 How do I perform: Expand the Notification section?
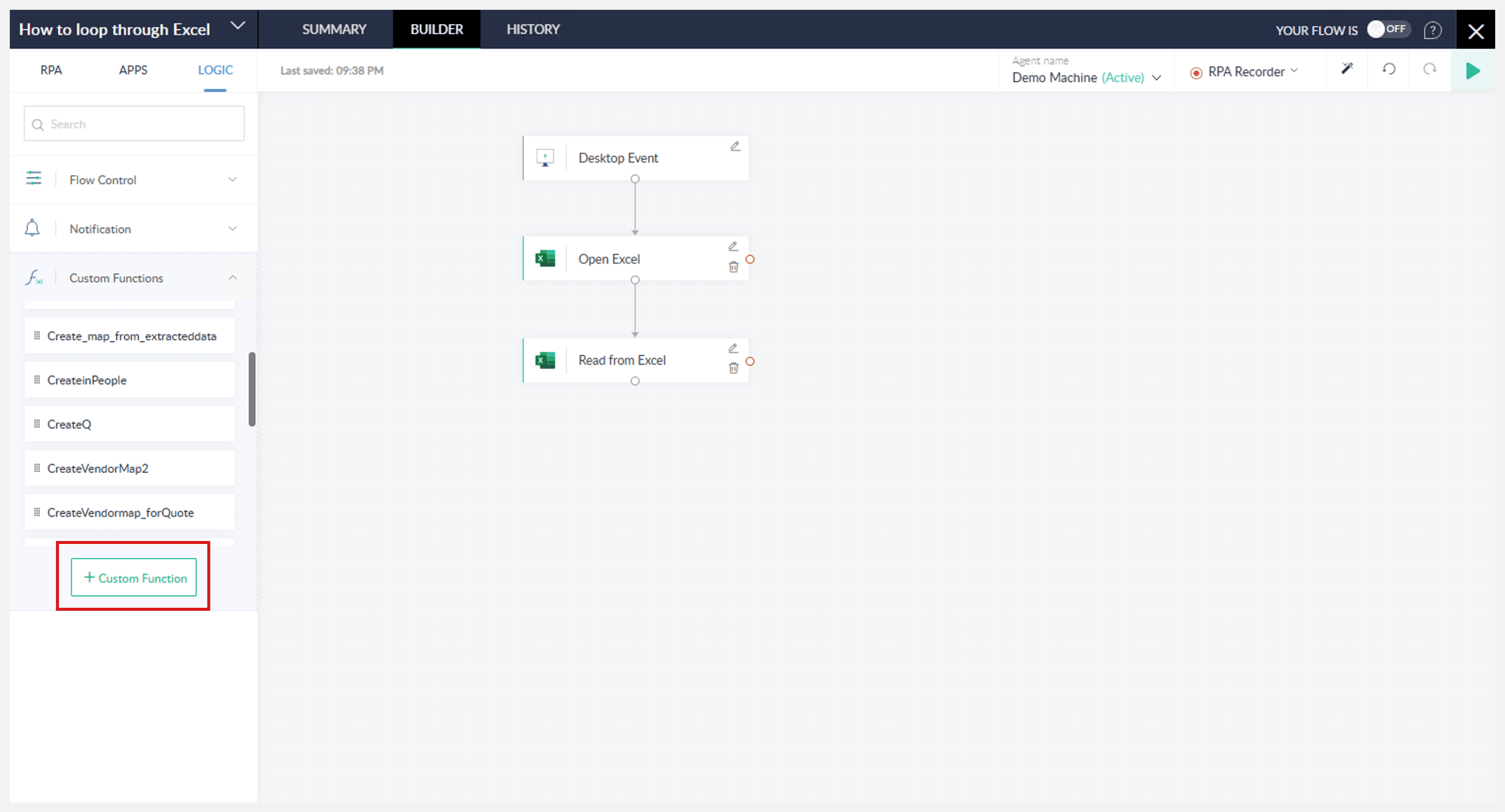tap(232, 229)
